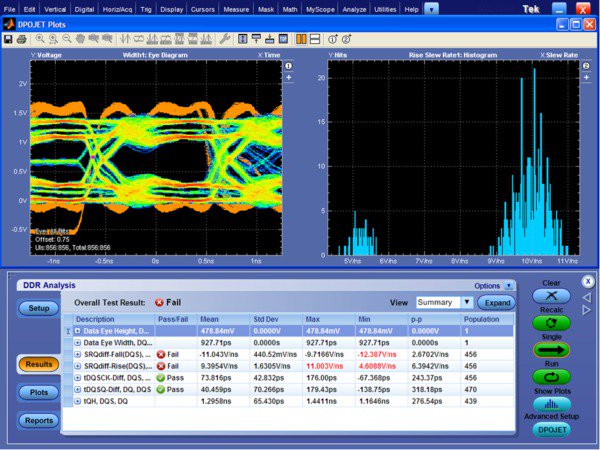Click the Expand button next to View

pos(497,303)
